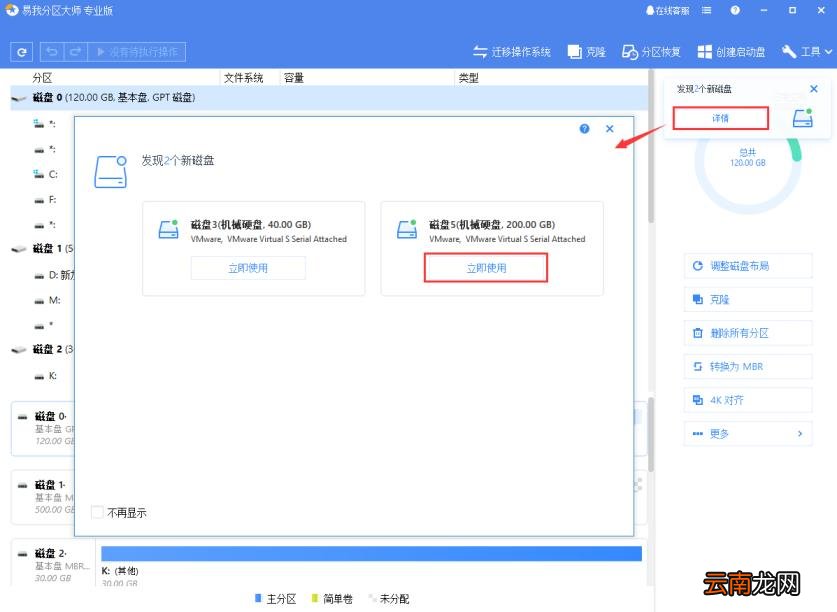Image resolution: width=837 pixels, height=612 pixels.
Task: Close the new disk discovery dialog
Action: point(610,129)
